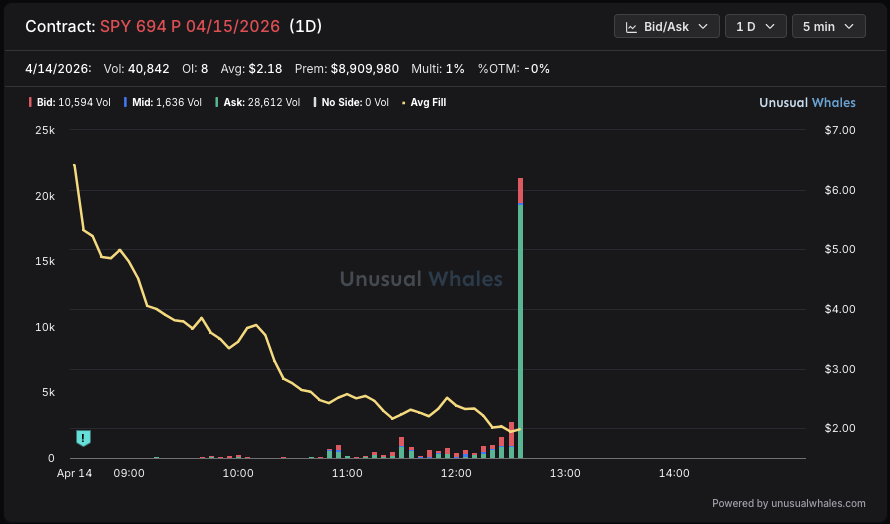Click the 10:00 time axis label
The image size is (890, 524).
[238, 473]
